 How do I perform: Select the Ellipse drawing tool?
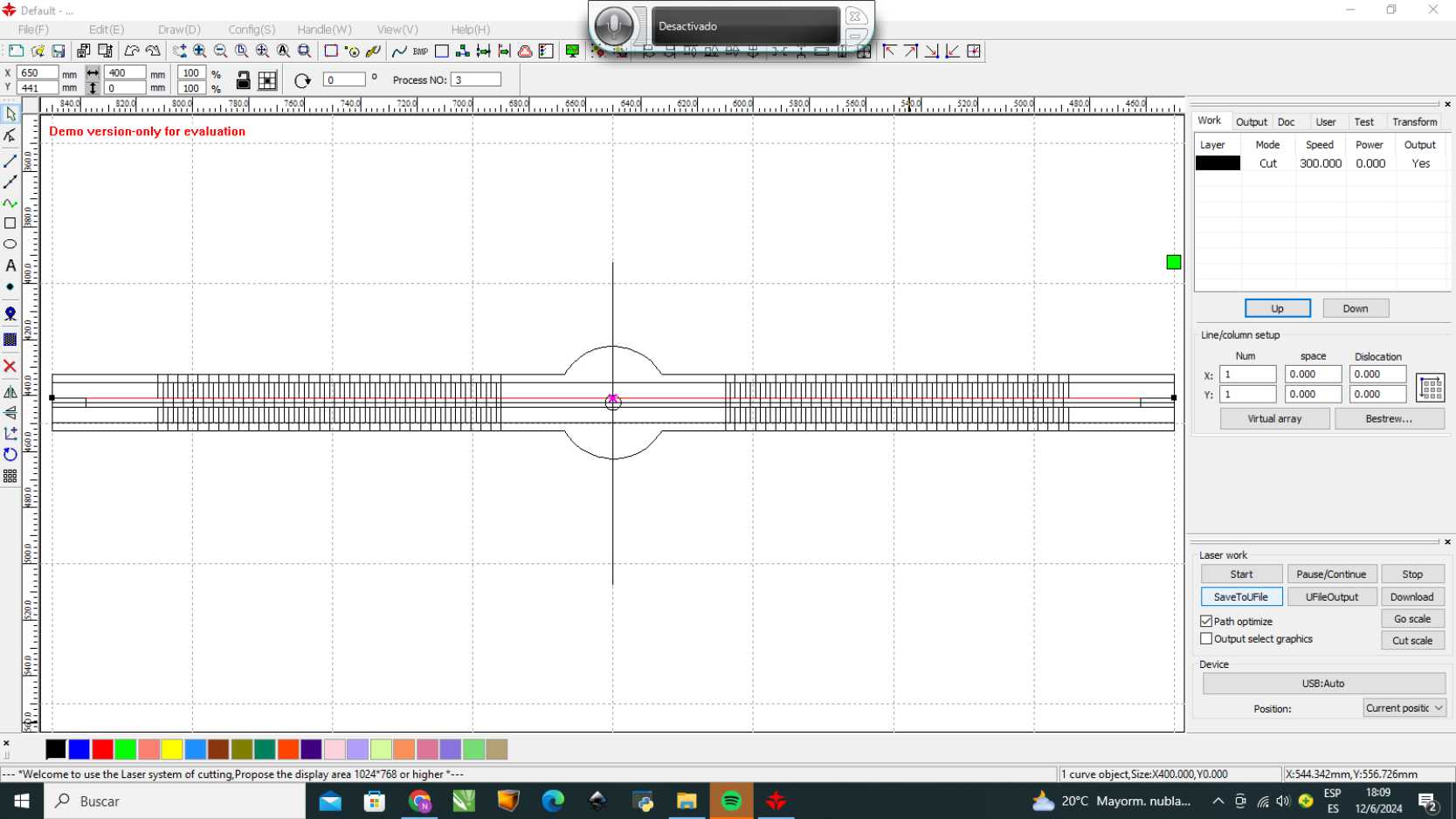tap(10, 244)
